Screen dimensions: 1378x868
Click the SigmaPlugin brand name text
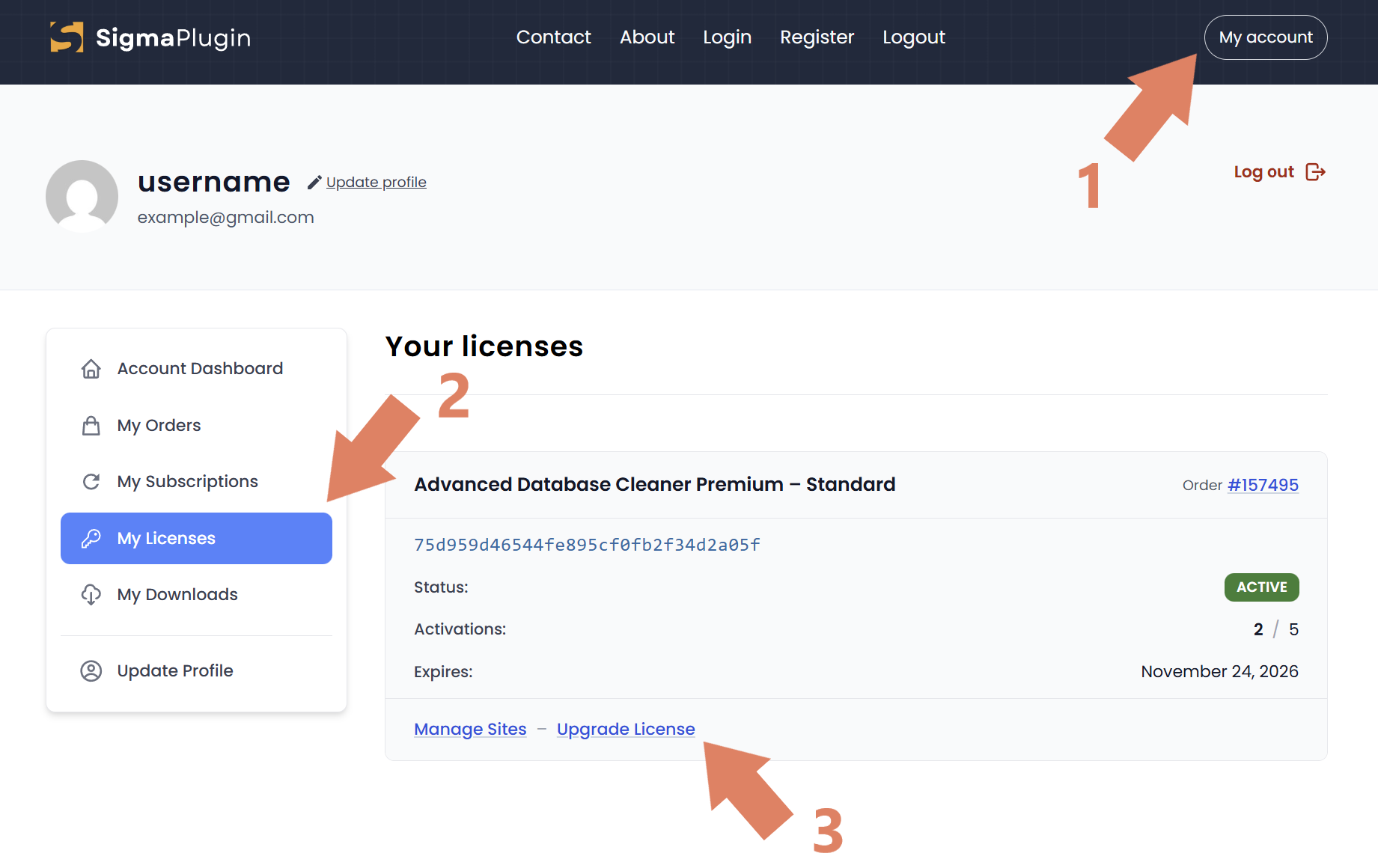[x=174, y=38]
